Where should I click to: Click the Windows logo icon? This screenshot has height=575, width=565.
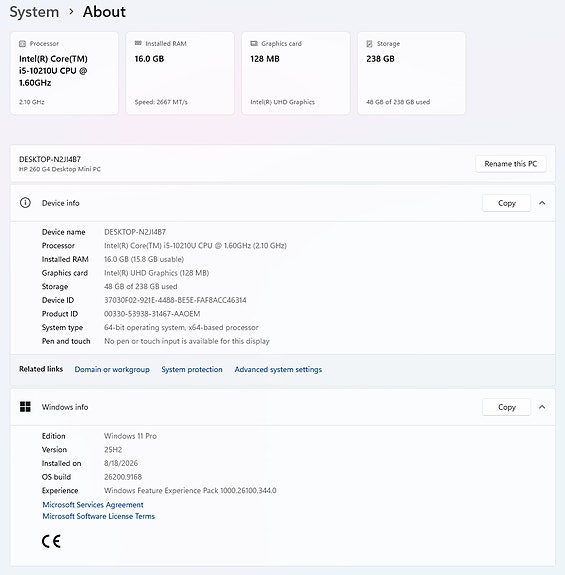click(25, 407)
